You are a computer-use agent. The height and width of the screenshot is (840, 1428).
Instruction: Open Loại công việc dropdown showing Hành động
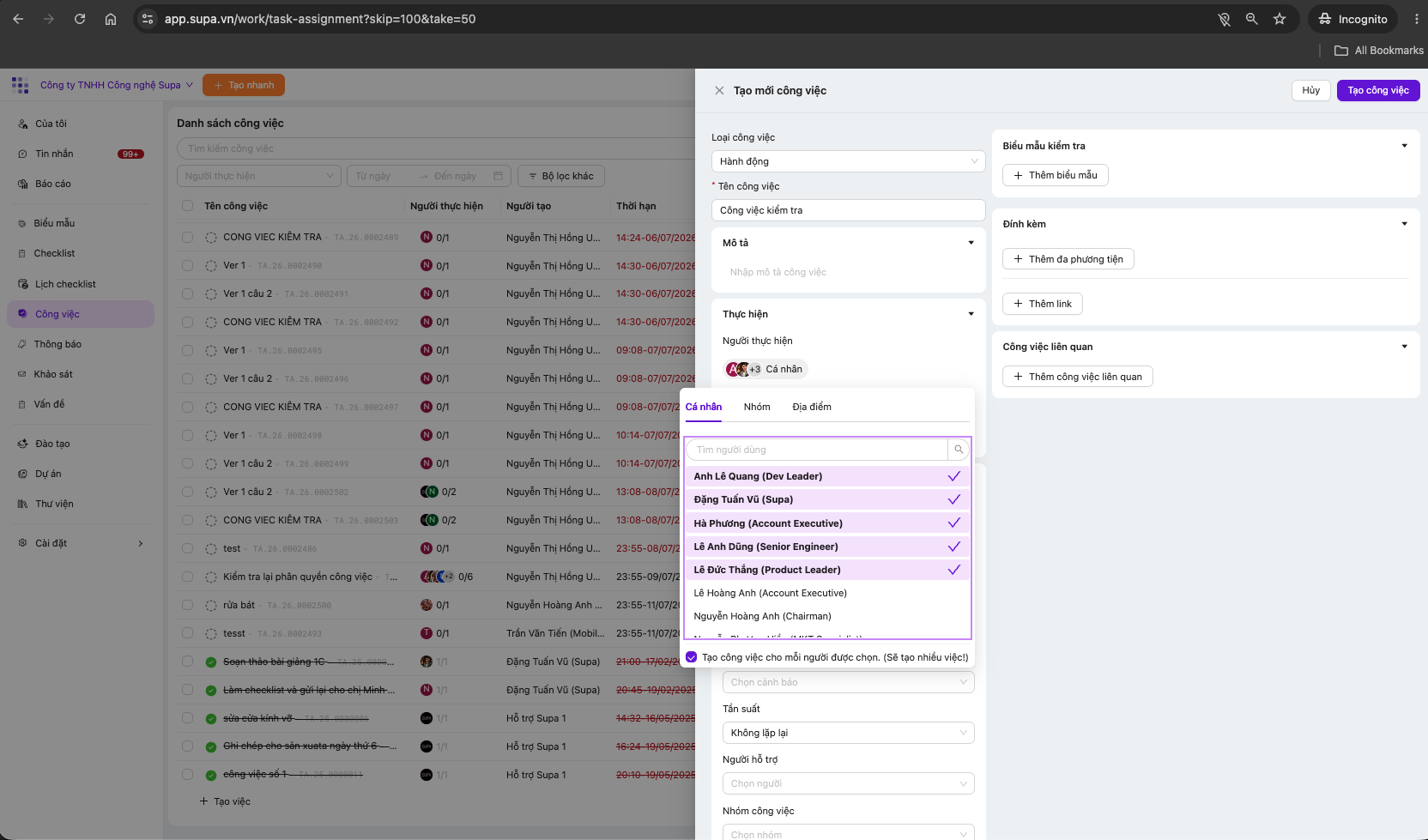click(x=848, y=161)
